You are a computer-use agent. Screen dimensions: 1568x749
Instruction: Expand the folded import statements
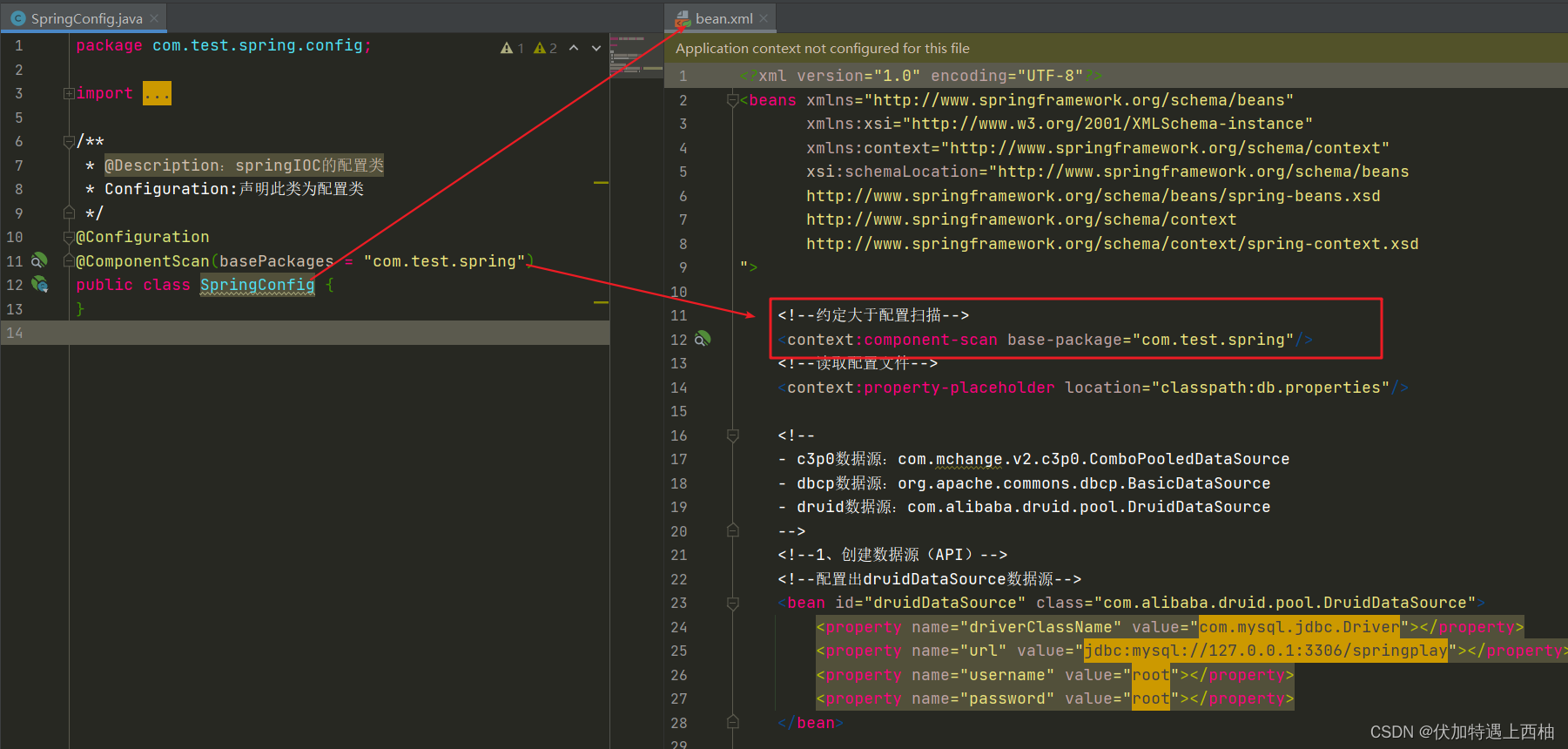click(x=68, y=93)
